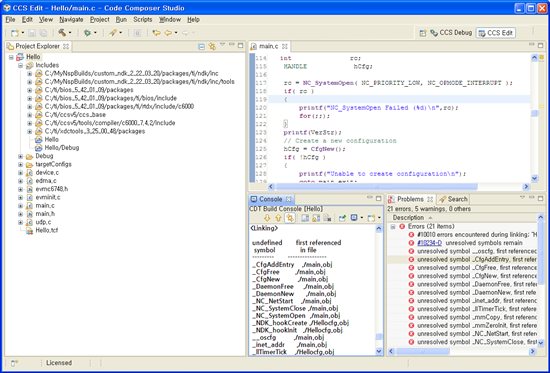Screen dimensions: 550x373
Task: Select unresolved symbol _CfgAddEntry error row
Action: pyautogui.click(x=463, y=260)
